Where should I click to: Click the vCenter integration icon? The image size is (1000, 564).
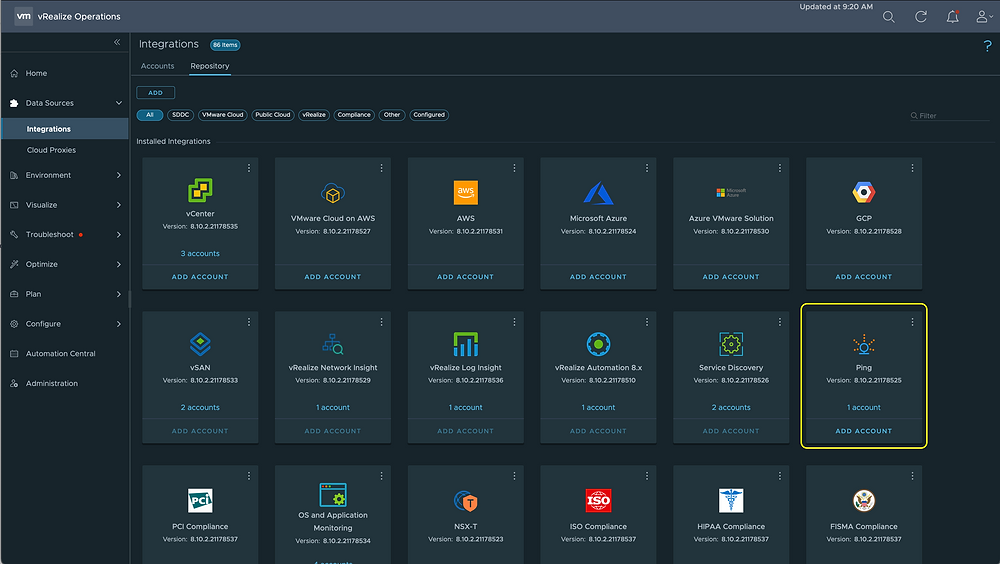[x=200, y=190]
